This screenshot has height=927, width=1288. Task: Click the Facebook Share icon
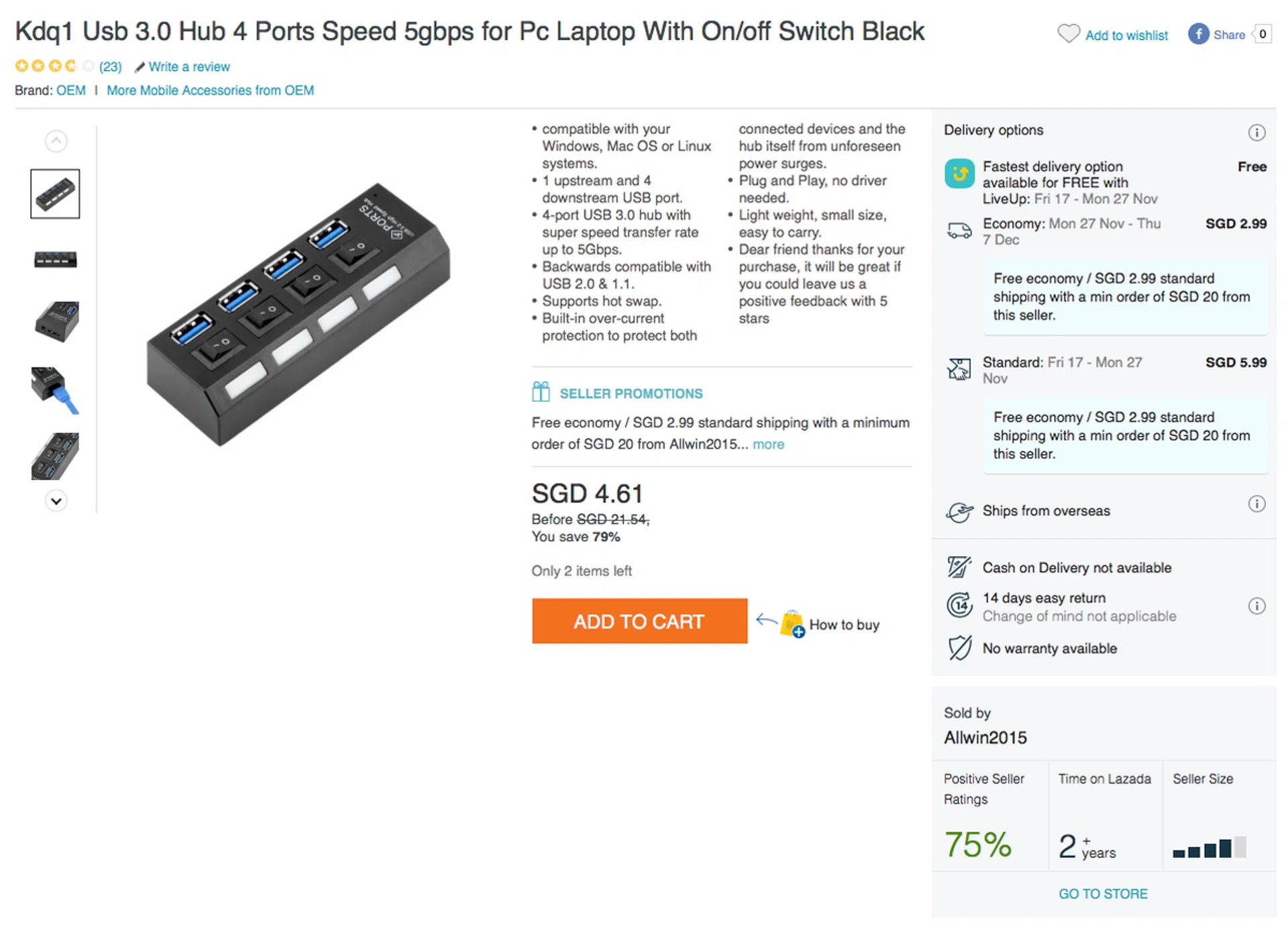1198,34
